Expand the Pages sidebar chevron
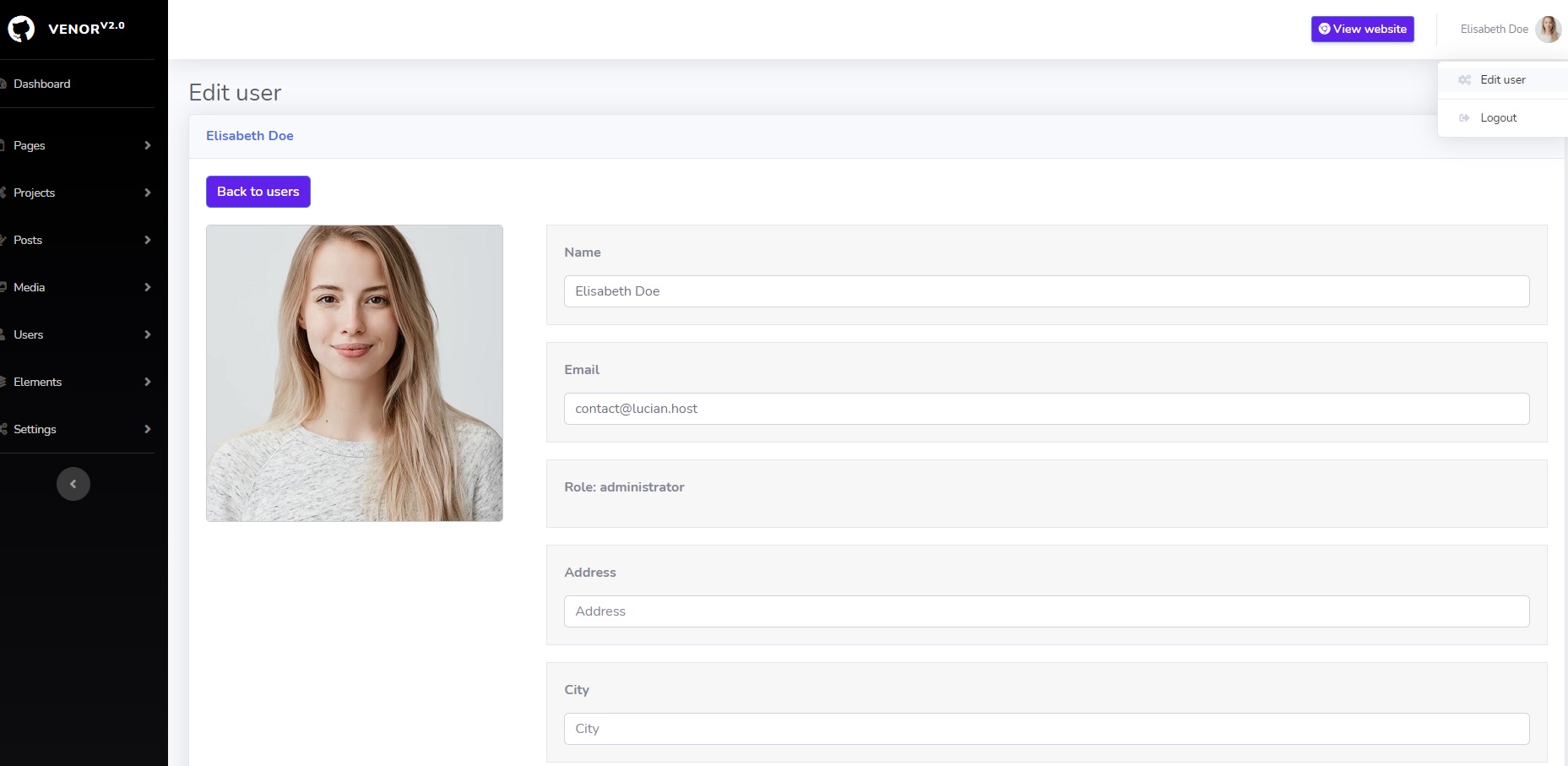This screenshot has height=766, width=1568. [x=148, y=145]
